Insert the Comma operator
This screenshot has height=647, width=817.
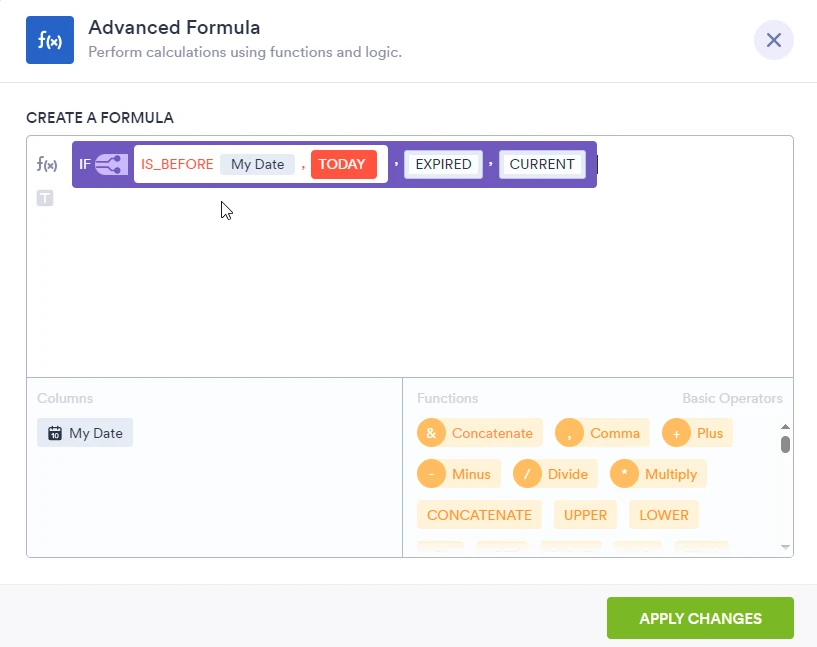601,432
